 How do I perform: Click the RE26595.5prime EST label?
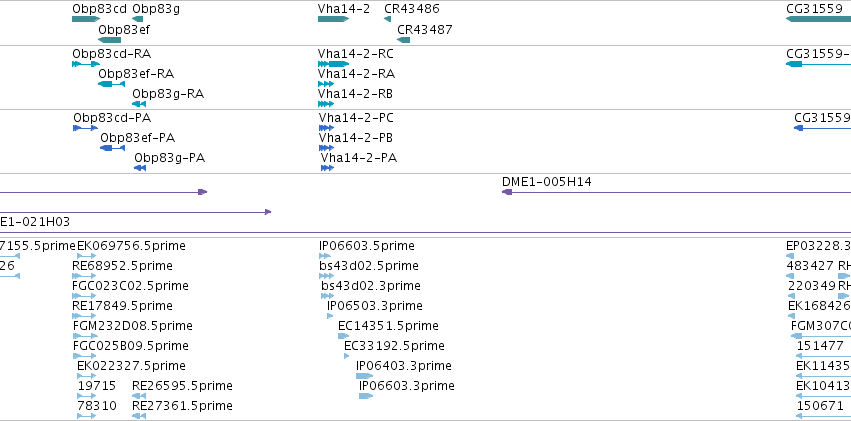click(182, 386)
